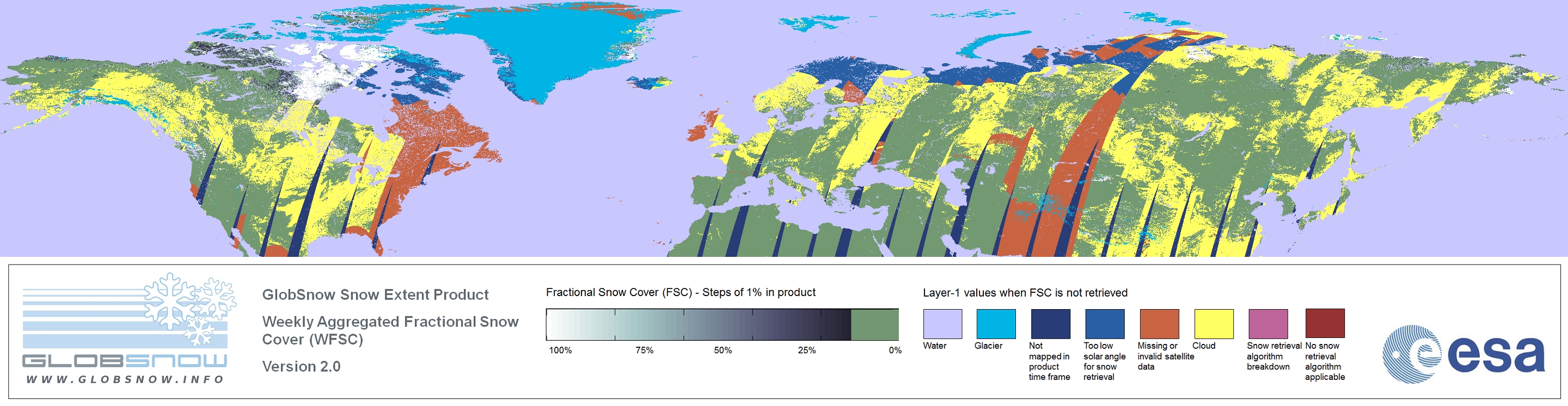Click the 'Missing or invalid satellite data' swatch
This screenshot has height=406, width=1568.
(1160, 324)
